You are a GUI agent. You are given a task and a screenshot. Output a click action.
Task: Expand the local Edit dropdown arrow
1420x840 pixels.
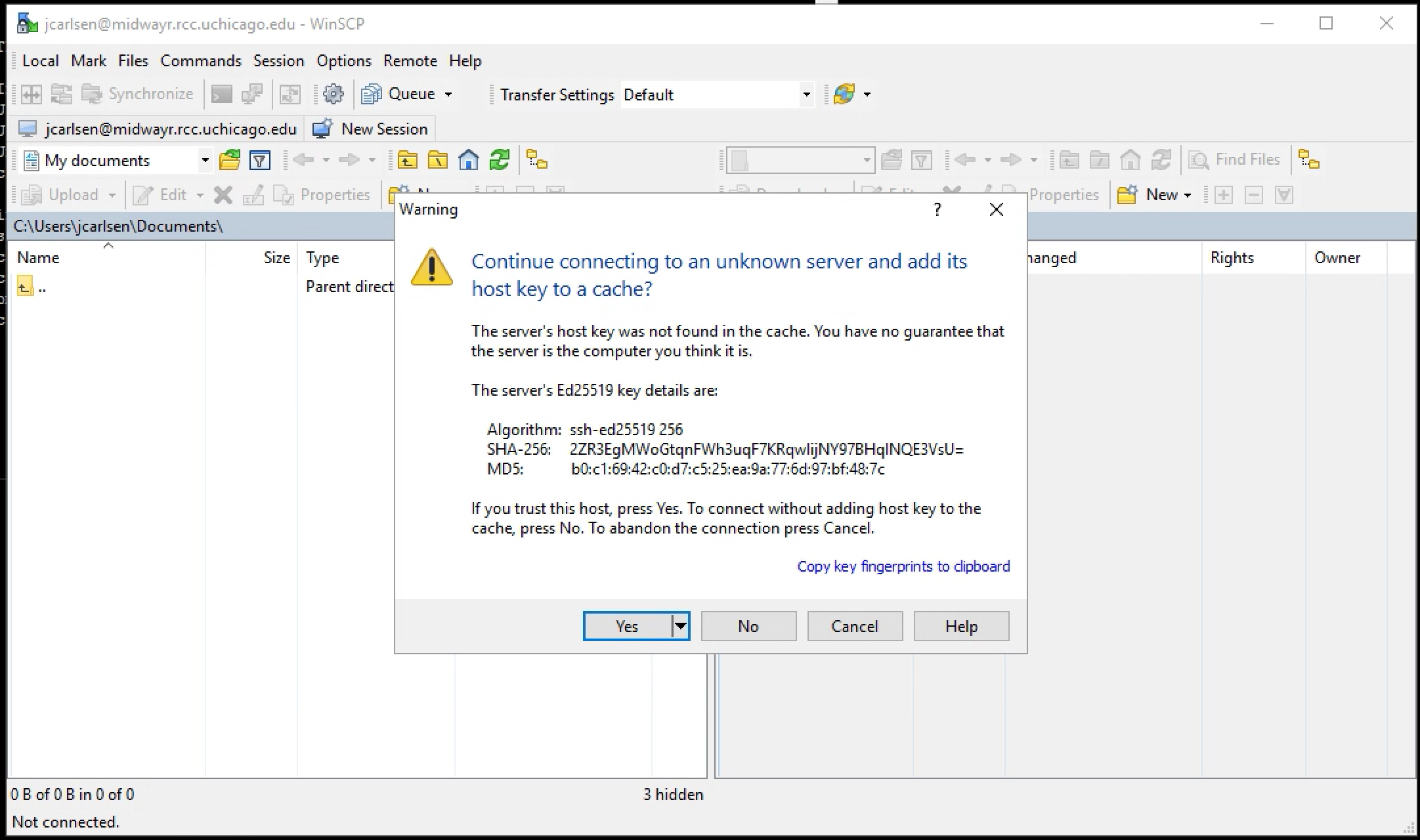click(200, 195)
